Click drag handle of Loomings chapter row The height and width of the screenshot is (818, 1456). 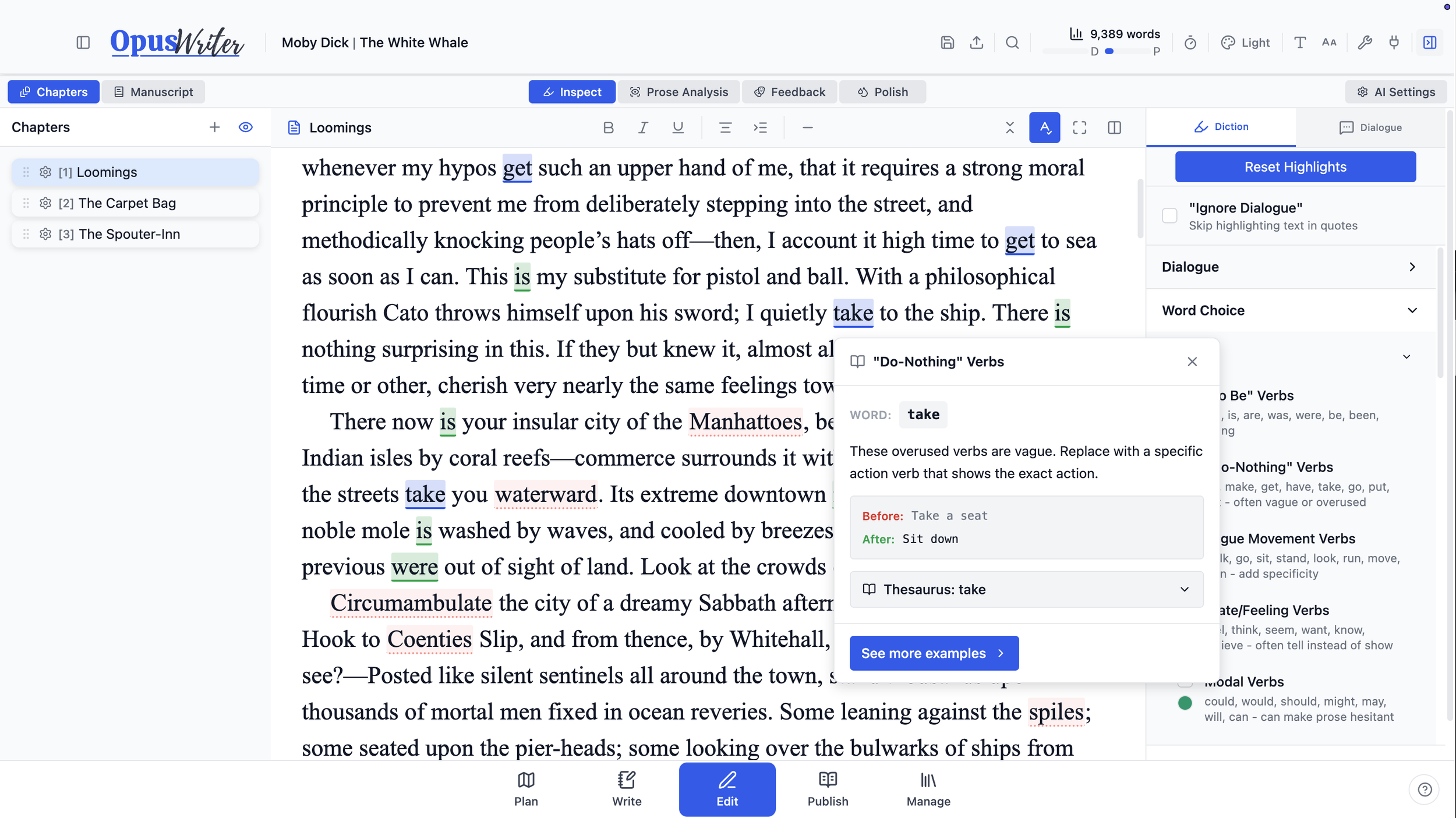point(26,172)
